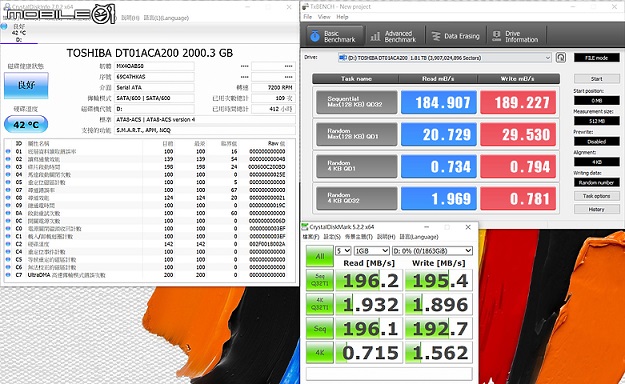Click the blue 良好 health status button

click(x=26, y=85)
